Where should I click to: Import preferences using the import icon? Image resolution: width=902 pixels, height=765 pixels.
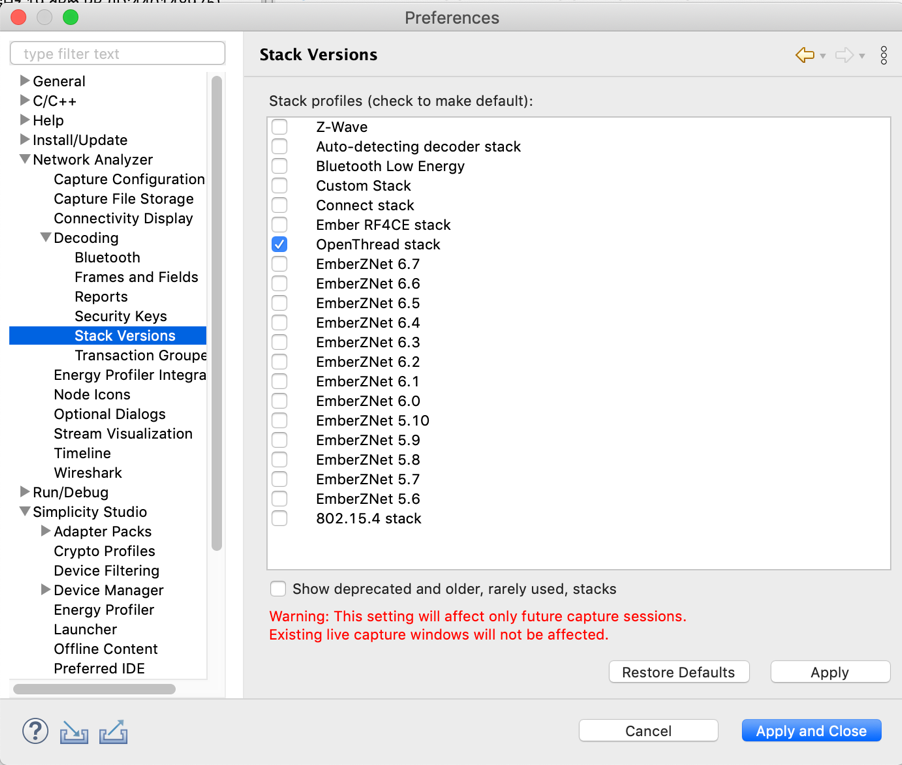pos(74,731)
